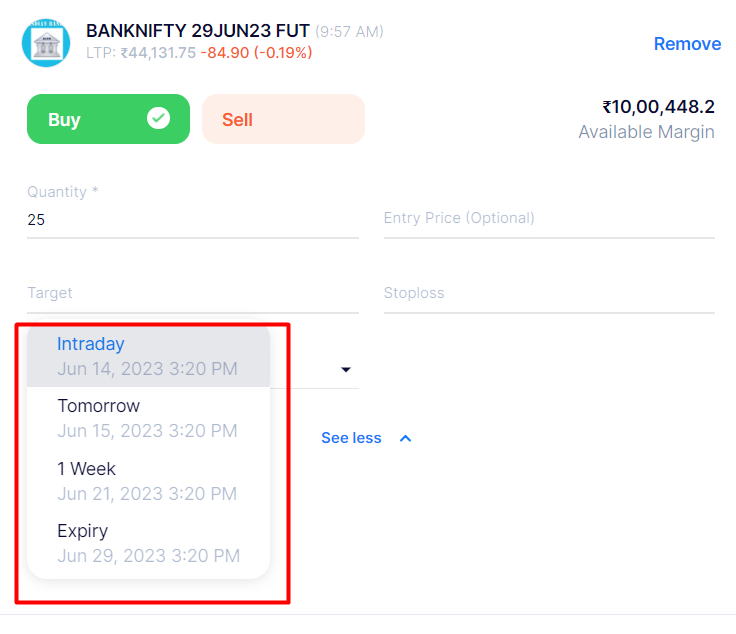
Task: Pick the Tomorrow Jun 15 option
Action: click(x=148, y=418)
